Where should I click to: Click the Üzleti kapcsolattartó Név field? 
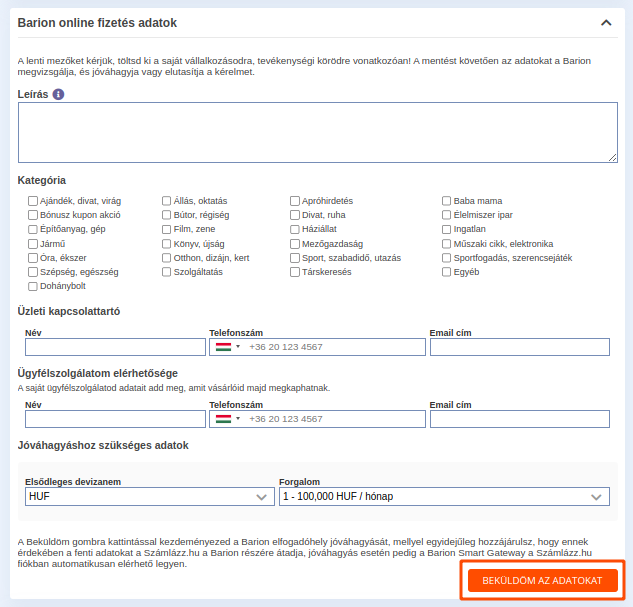coord(115,347)
